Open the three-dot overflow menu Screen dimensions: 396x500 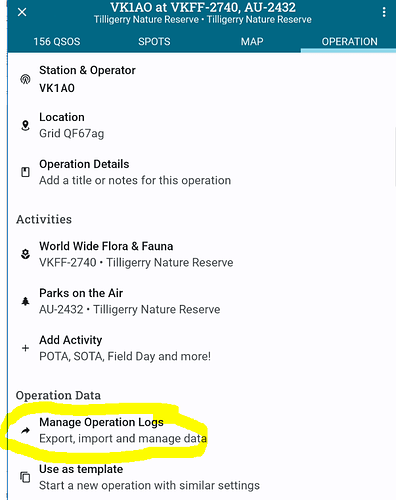point(384,12)
